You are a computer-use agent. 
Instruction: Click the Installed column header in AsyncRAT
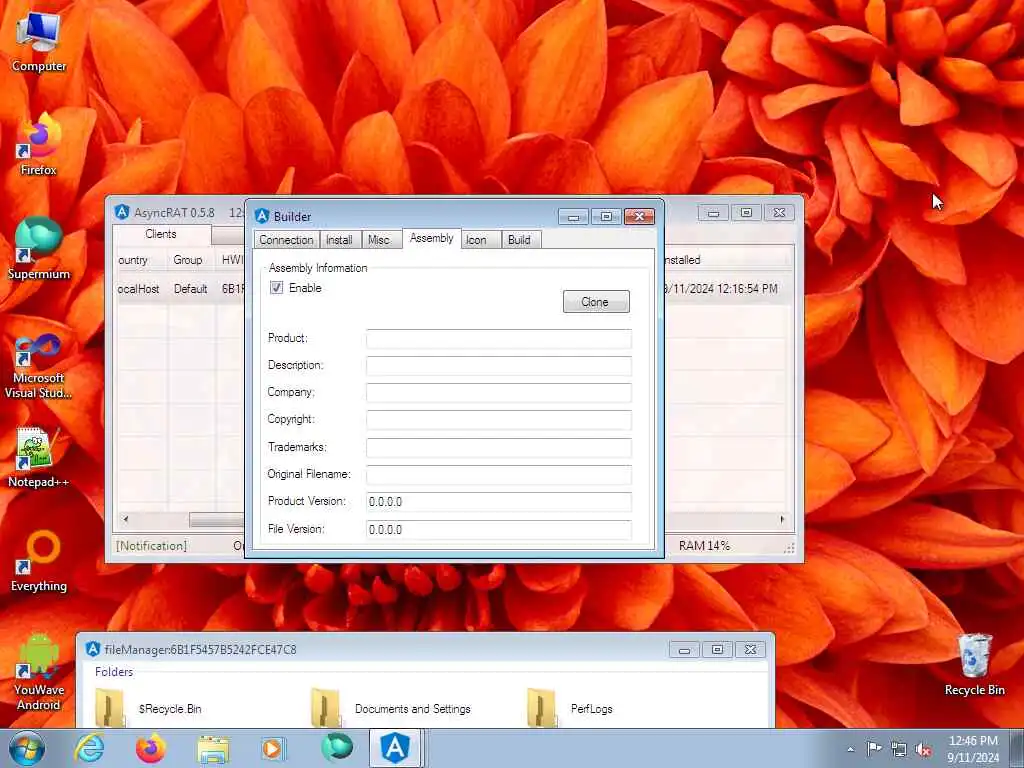[725, 260]
